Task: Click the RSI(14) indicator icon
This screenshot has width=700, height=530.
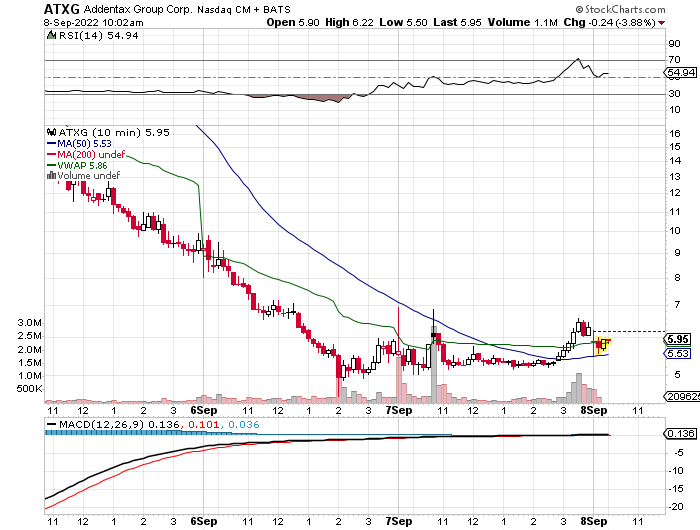Action: 51,35
